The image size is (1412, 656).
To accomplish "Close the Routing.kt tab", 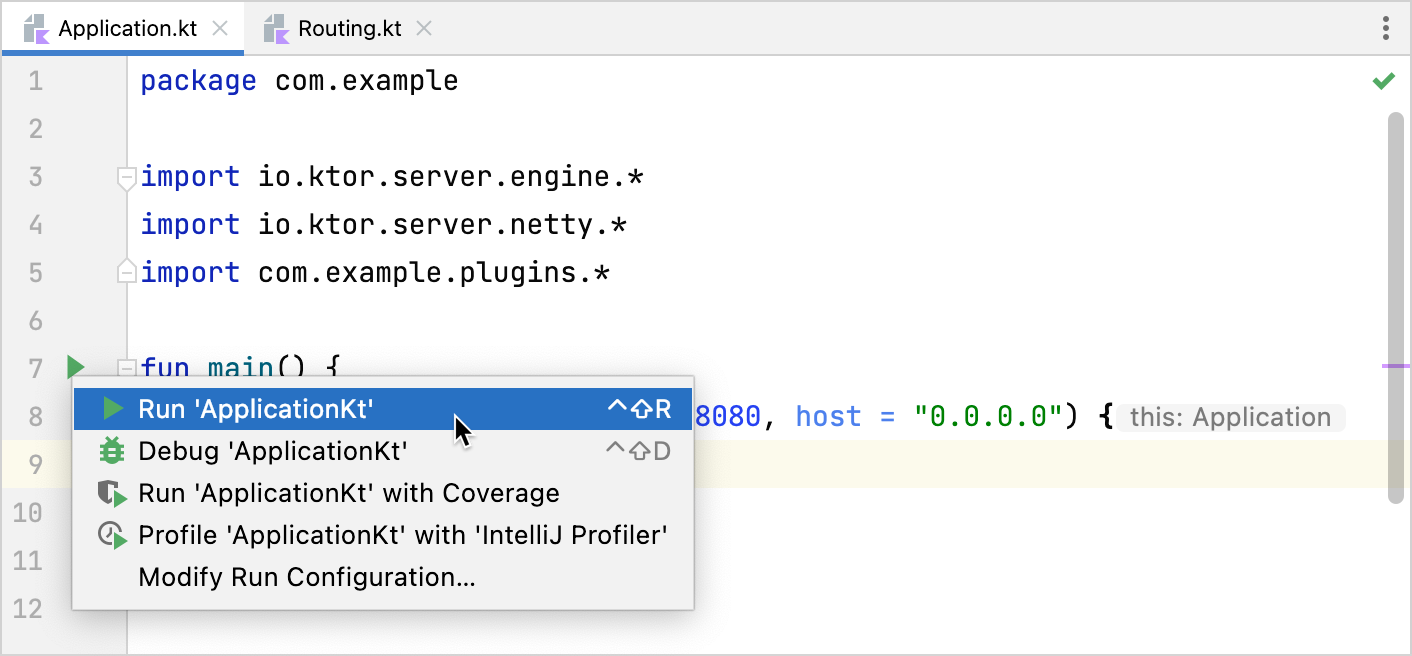I will 423,28.
